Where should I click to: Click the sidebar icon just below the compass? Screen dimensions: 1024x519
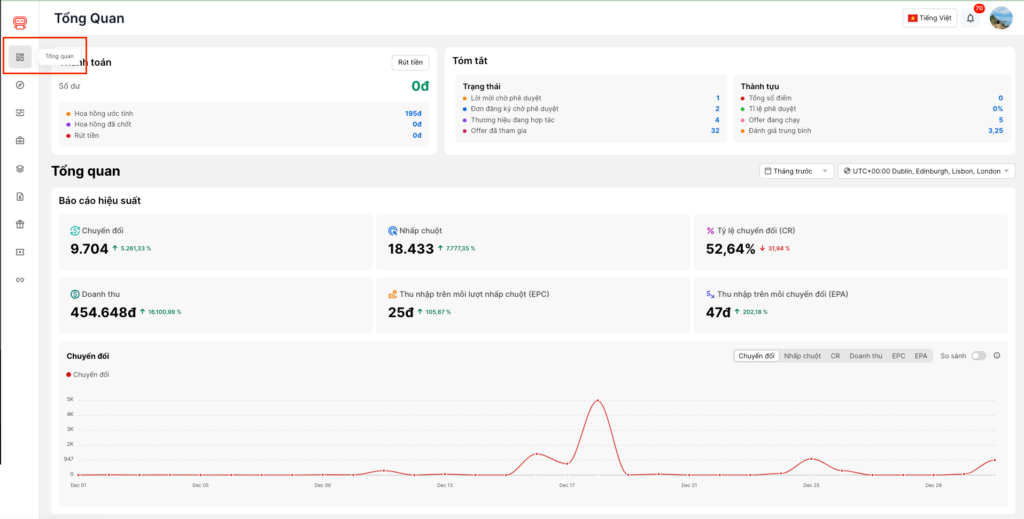[20, 112]
